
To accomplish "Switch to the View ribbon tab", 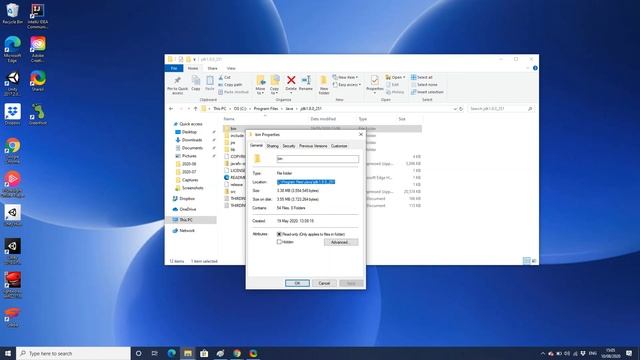I will [x=231, y=68].
